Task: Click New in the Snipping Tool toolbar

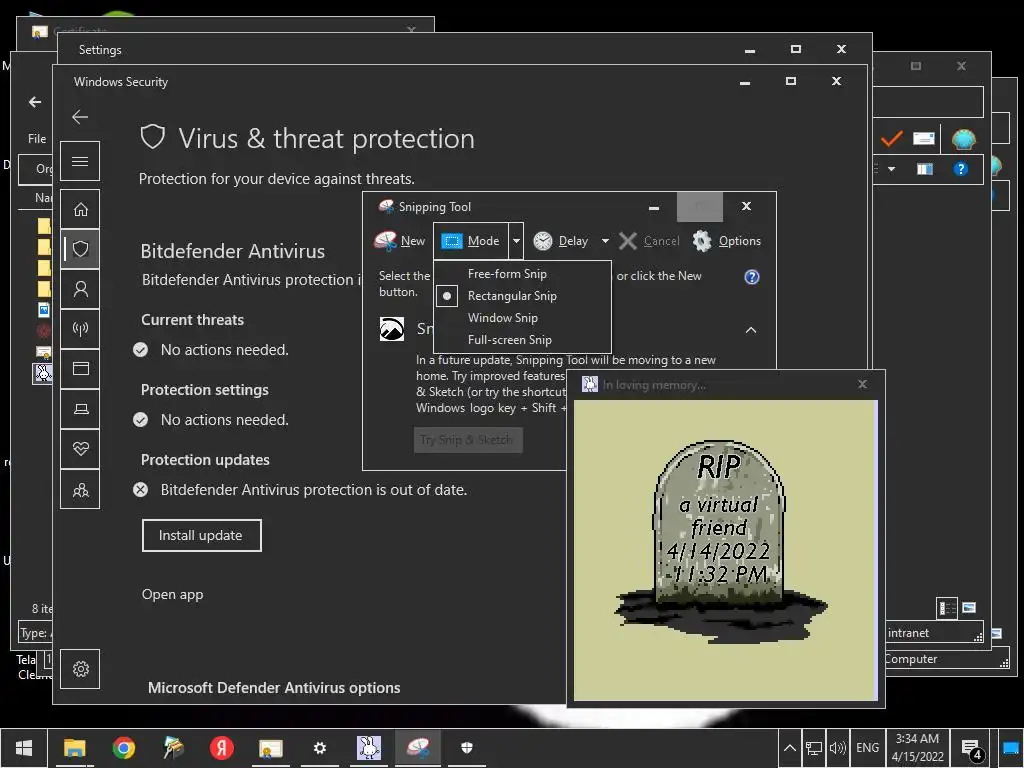Action: (400, 240)
